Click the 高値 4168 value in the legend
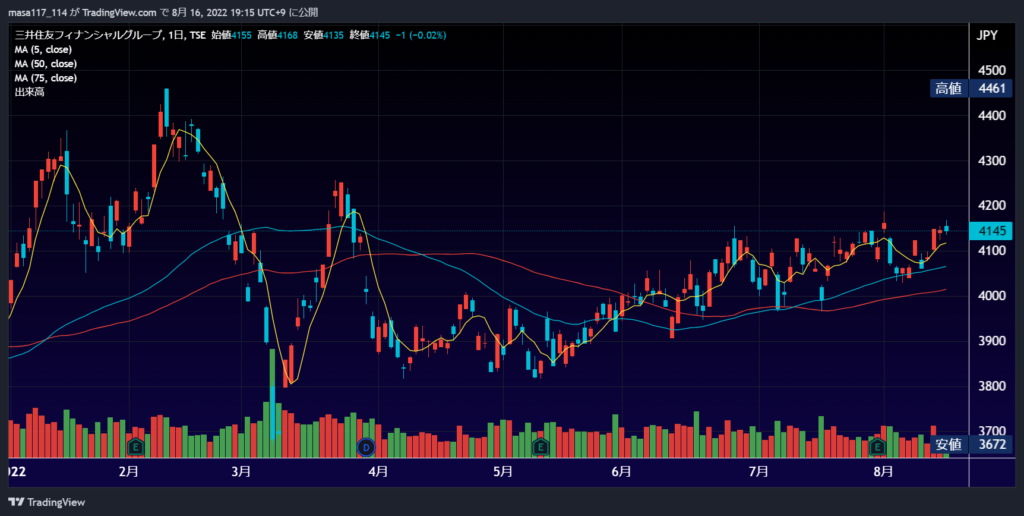The height and width of the screenshot is (516, 1024). [278, 35]
